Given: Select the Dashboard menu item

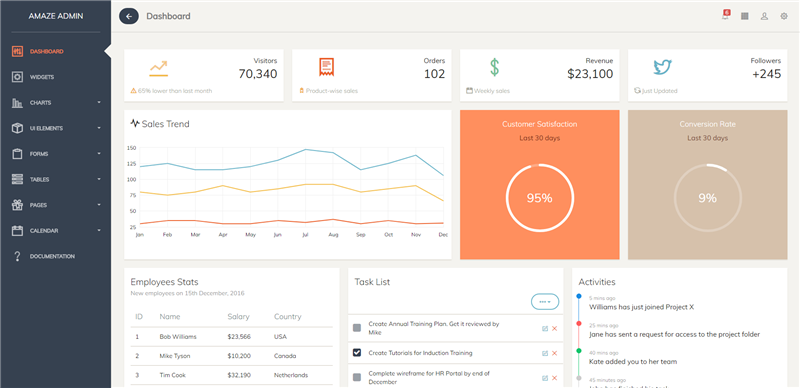Looking at the screenshot, I should click(x=56, y=52).
